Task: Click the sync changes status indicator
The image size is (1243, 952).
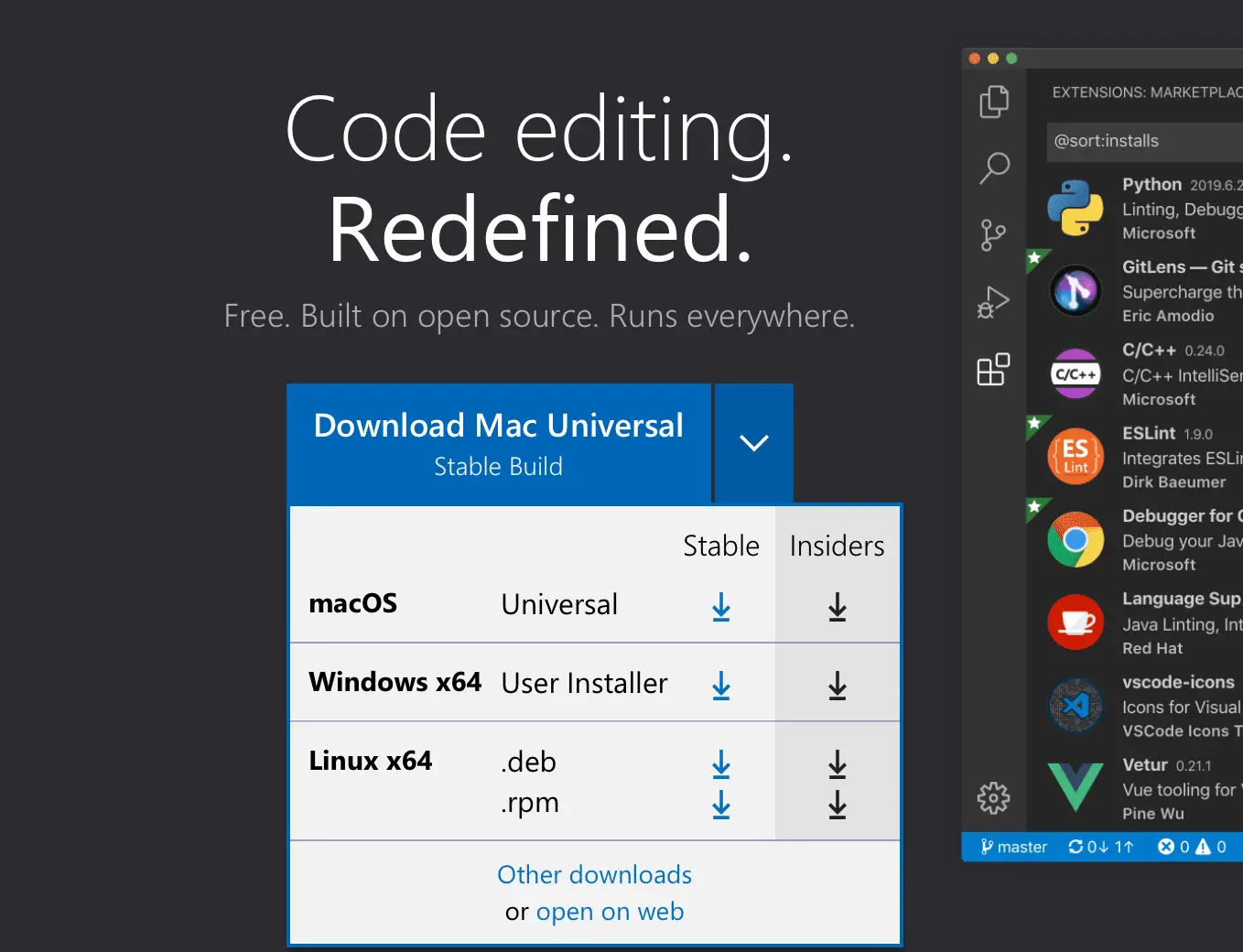Action: click(x=1101, y=847)
